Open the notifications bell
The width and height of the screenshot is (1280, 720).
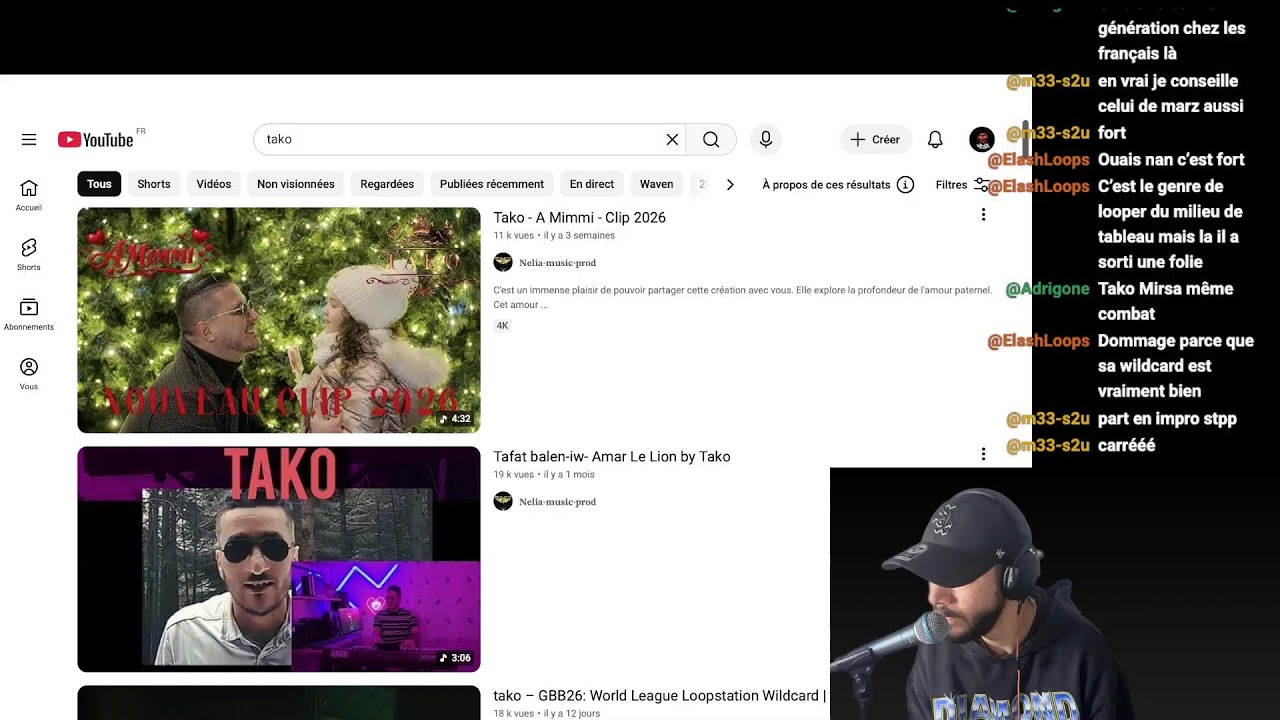tap(935, 140)
